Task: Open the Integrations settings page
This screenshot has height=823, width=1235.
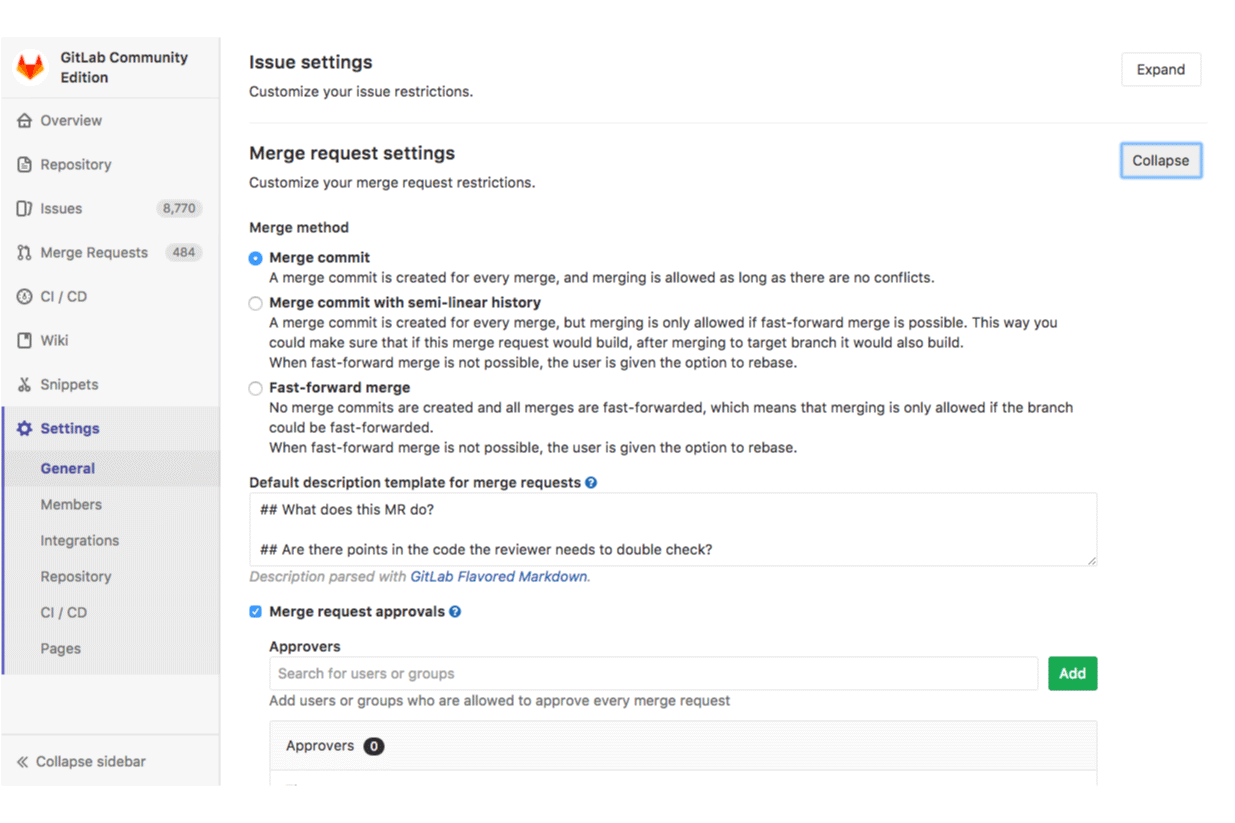Action: 80,540
